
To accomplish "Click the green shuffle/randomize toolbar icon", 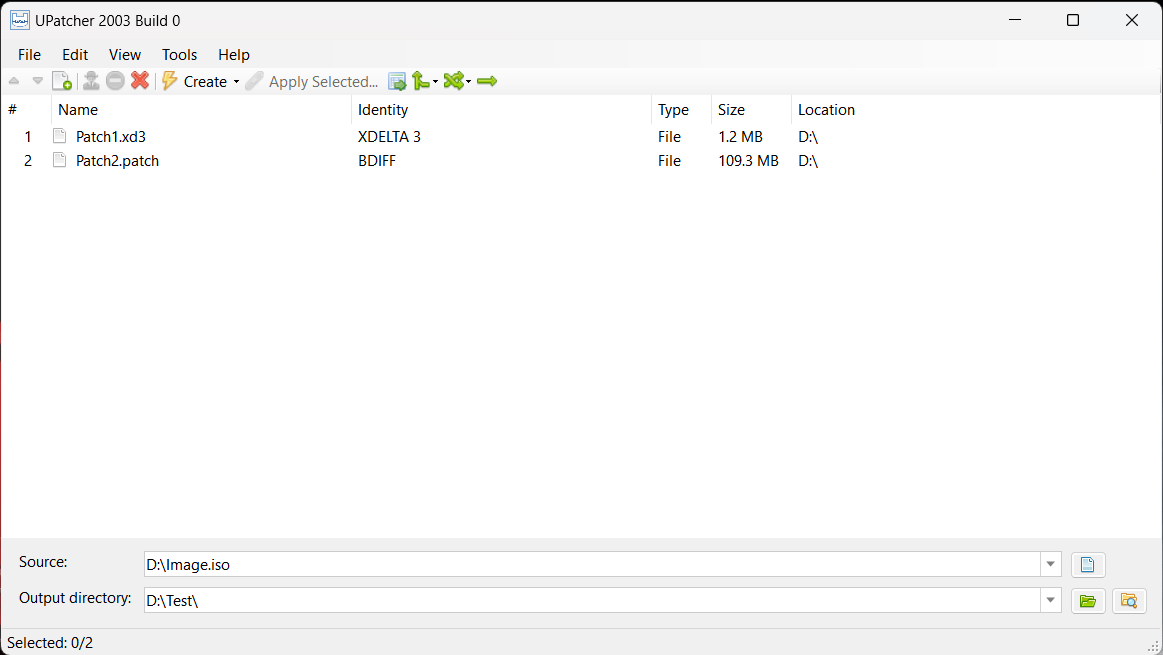I will tap(452, 81).
